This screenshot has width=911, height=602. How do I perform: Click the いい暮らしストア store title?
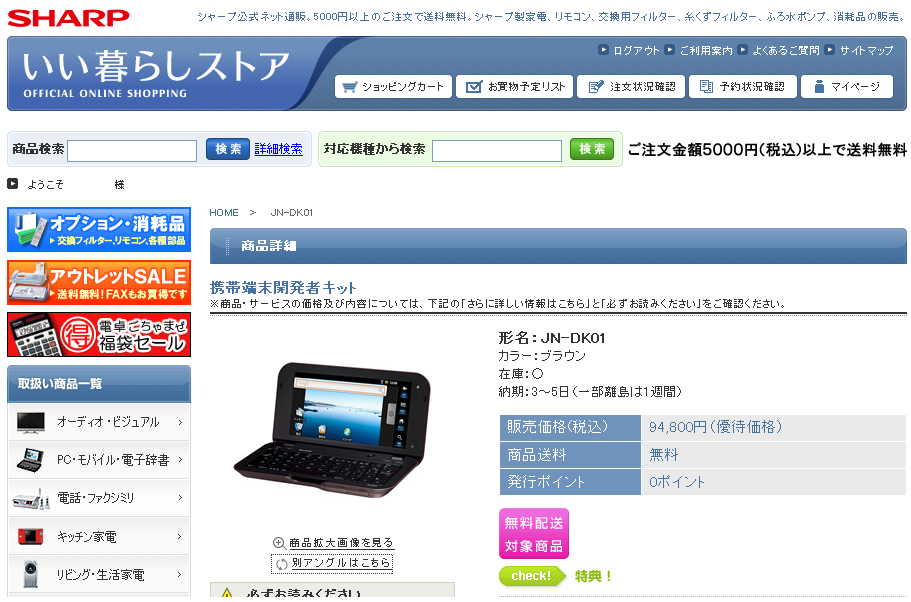click(x=156, y=66)
